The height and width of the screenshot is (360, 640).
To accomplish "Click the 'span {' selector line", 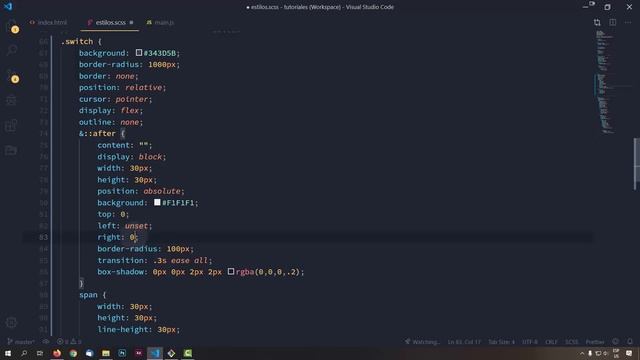I will tap(93, 295).
